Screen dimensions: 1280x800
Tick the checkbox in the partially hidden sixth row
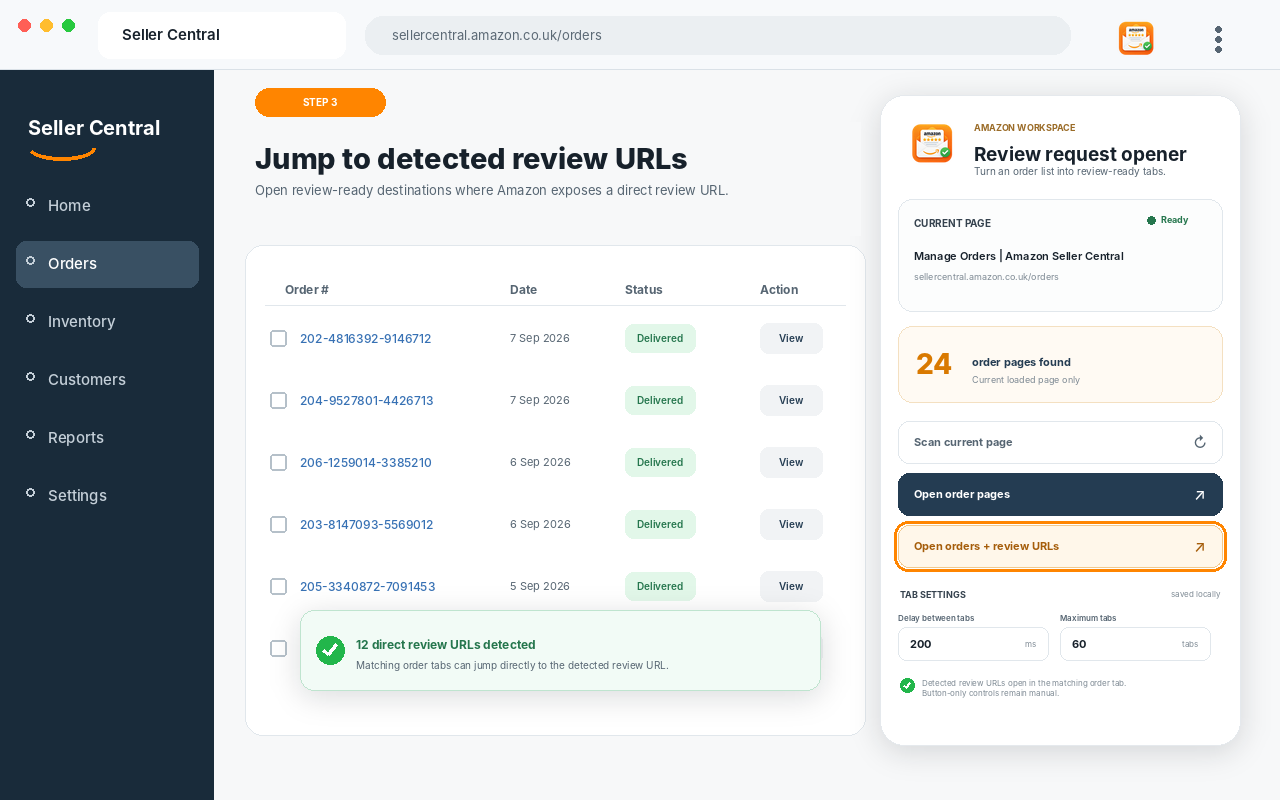coord(279,648)
